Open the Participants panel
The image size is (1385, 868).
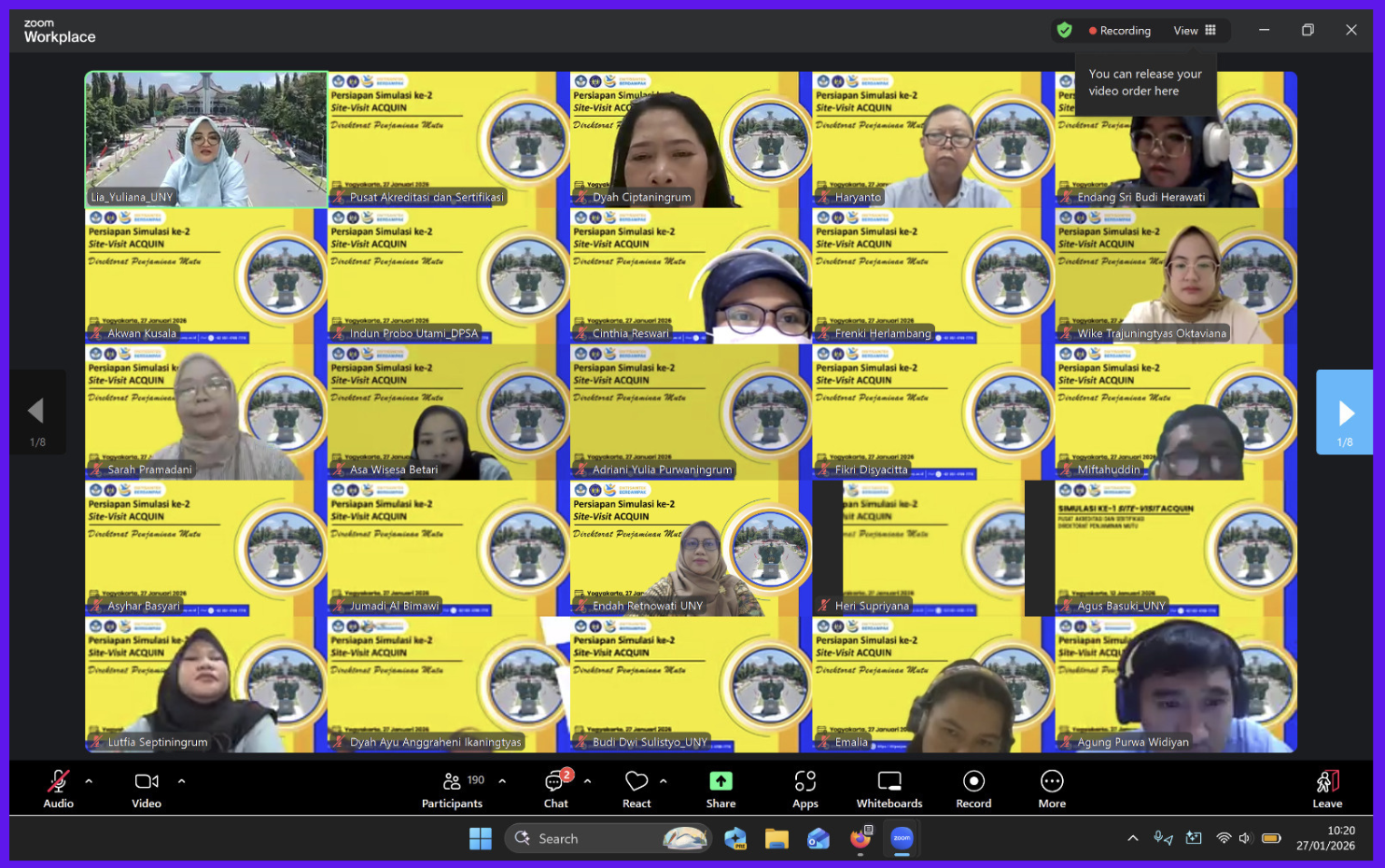coord(452,789)
